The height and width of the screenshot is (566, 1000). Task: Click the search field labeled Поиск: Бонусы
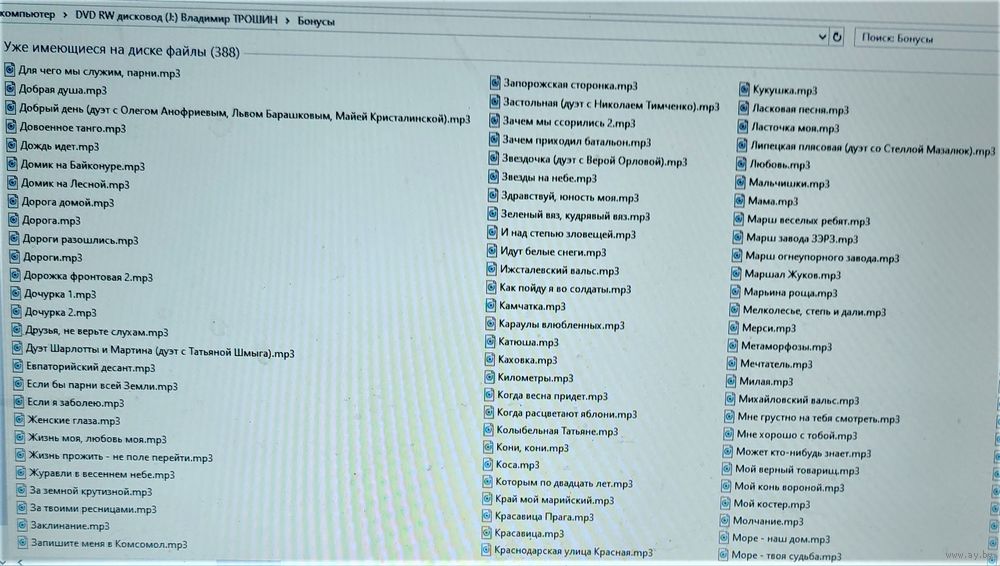tap(926, 39)
